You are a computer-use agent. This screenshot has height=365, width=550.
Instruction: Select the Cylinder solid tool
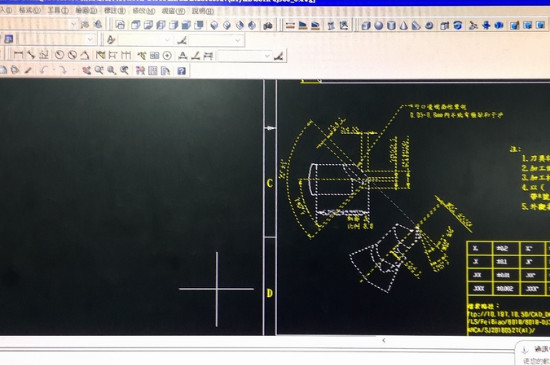(x=391, y=26)
